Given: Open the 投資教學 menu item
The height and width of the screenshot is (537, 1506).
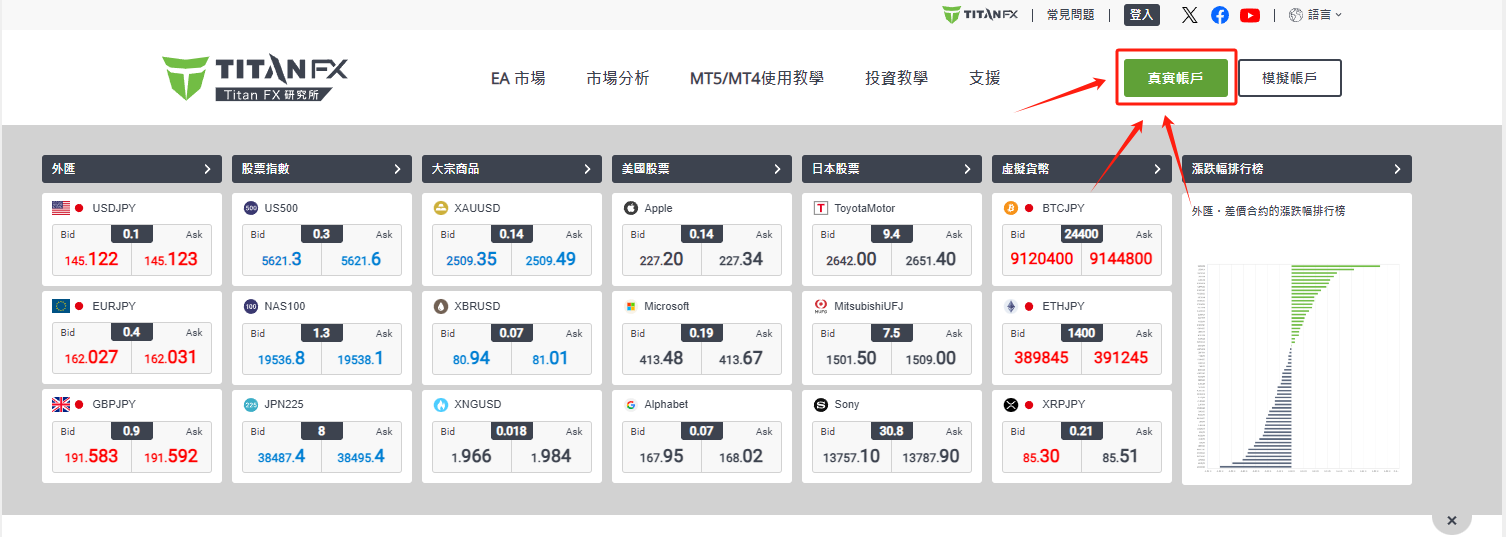Looking at the screenshot, I should 896,78.
